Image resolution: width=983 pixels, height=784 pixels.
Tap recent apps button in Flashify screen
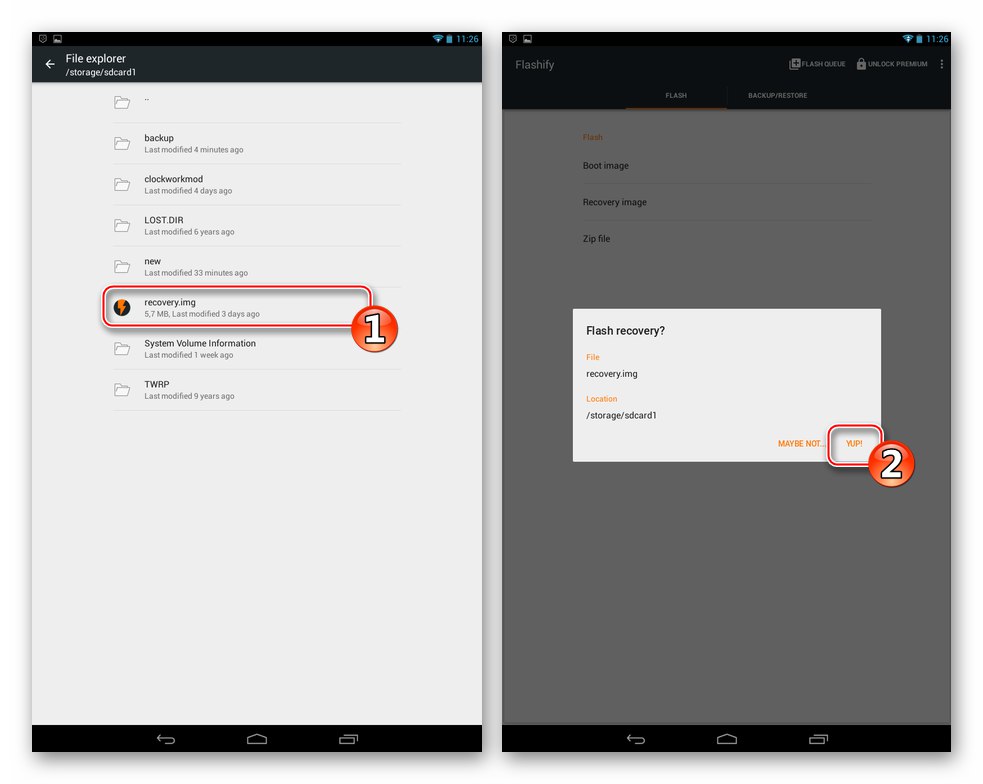(x=818, y=739)
